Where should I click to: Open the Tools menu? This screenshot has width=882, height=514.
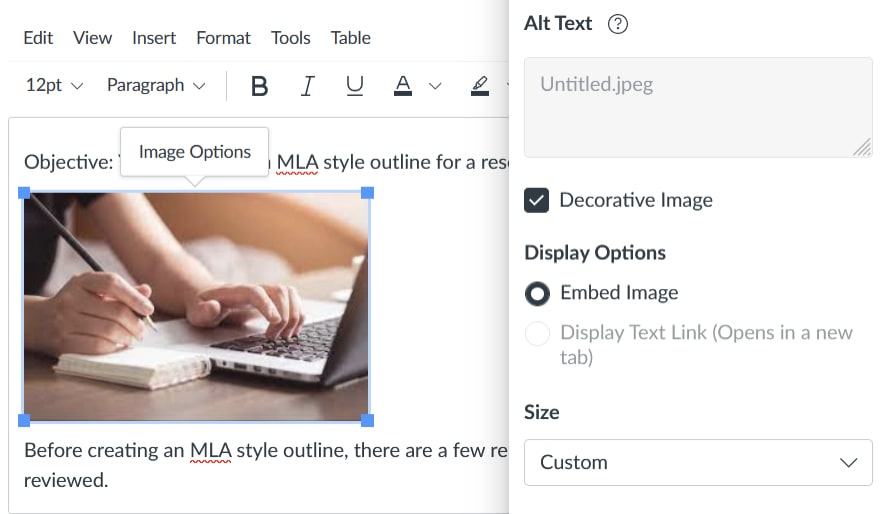point(290,38)
